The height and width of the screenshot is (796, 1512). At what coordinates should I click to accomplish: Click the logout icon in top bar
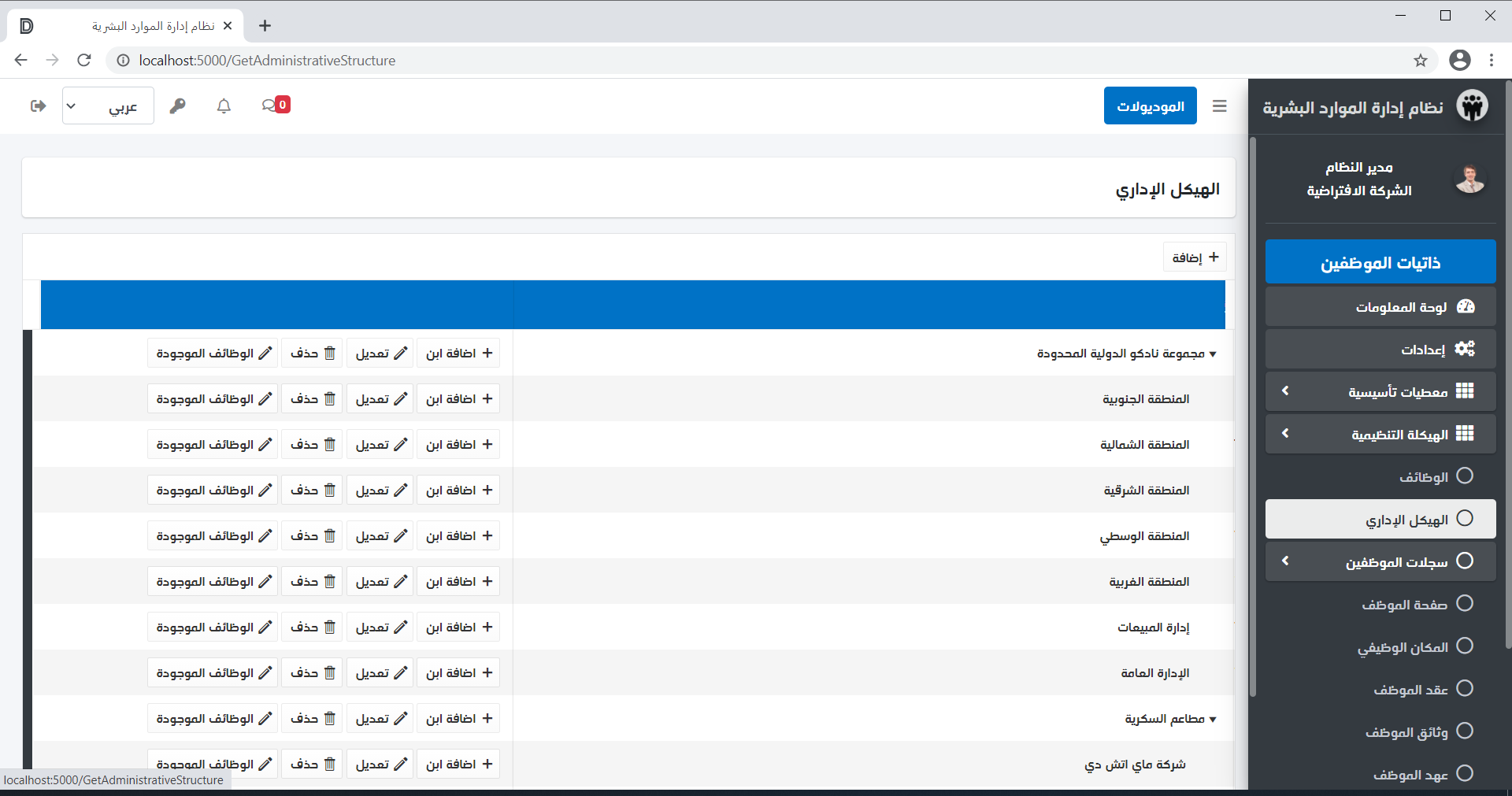38,106
